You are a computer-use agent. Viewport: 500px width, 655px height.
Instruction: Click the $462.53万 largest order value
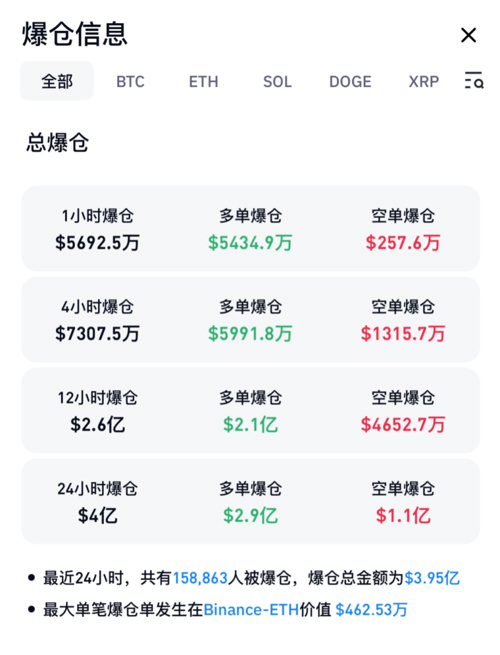(x=371, y=610)
